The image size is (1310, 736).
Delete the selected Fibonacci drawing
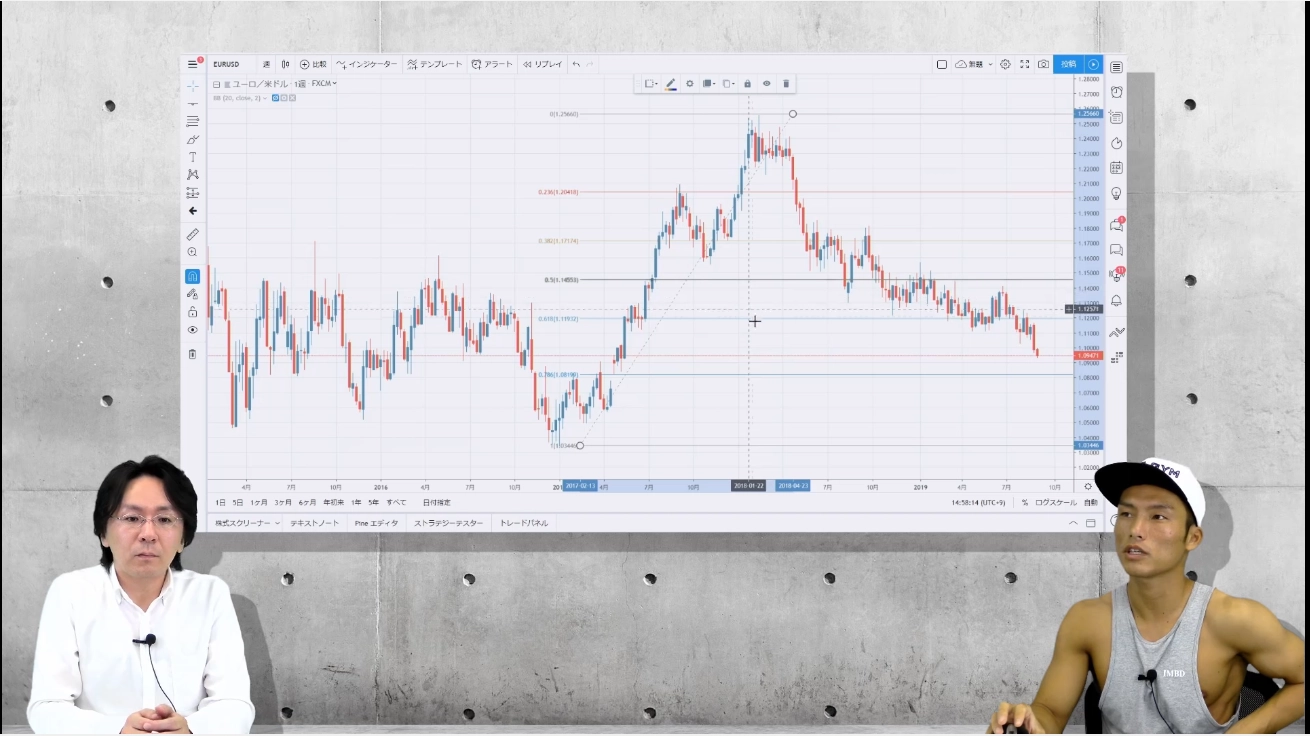pyautogui.click(x=786, y=84)
